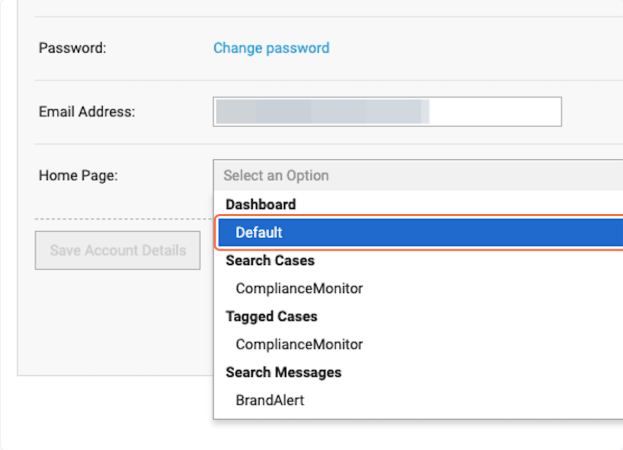Screen dimensions: 623x450
Task: Choose the Default dashboard option
Action: (421, 232)
